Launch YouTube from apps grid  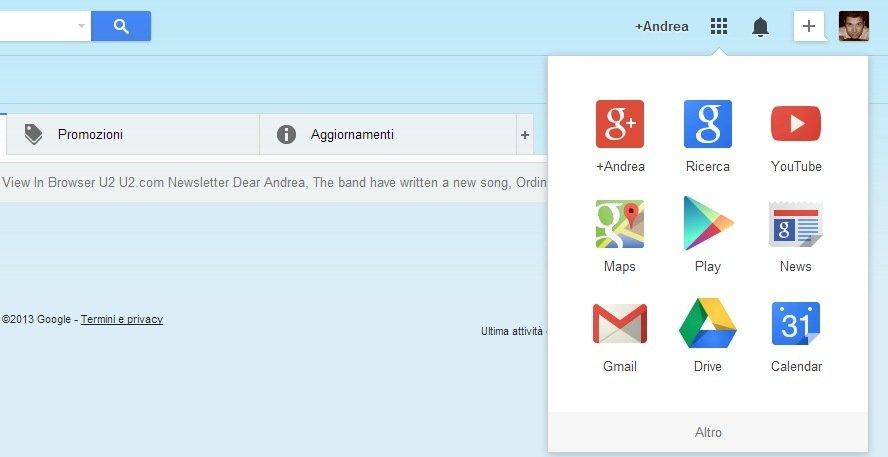(x=796, y=125)
